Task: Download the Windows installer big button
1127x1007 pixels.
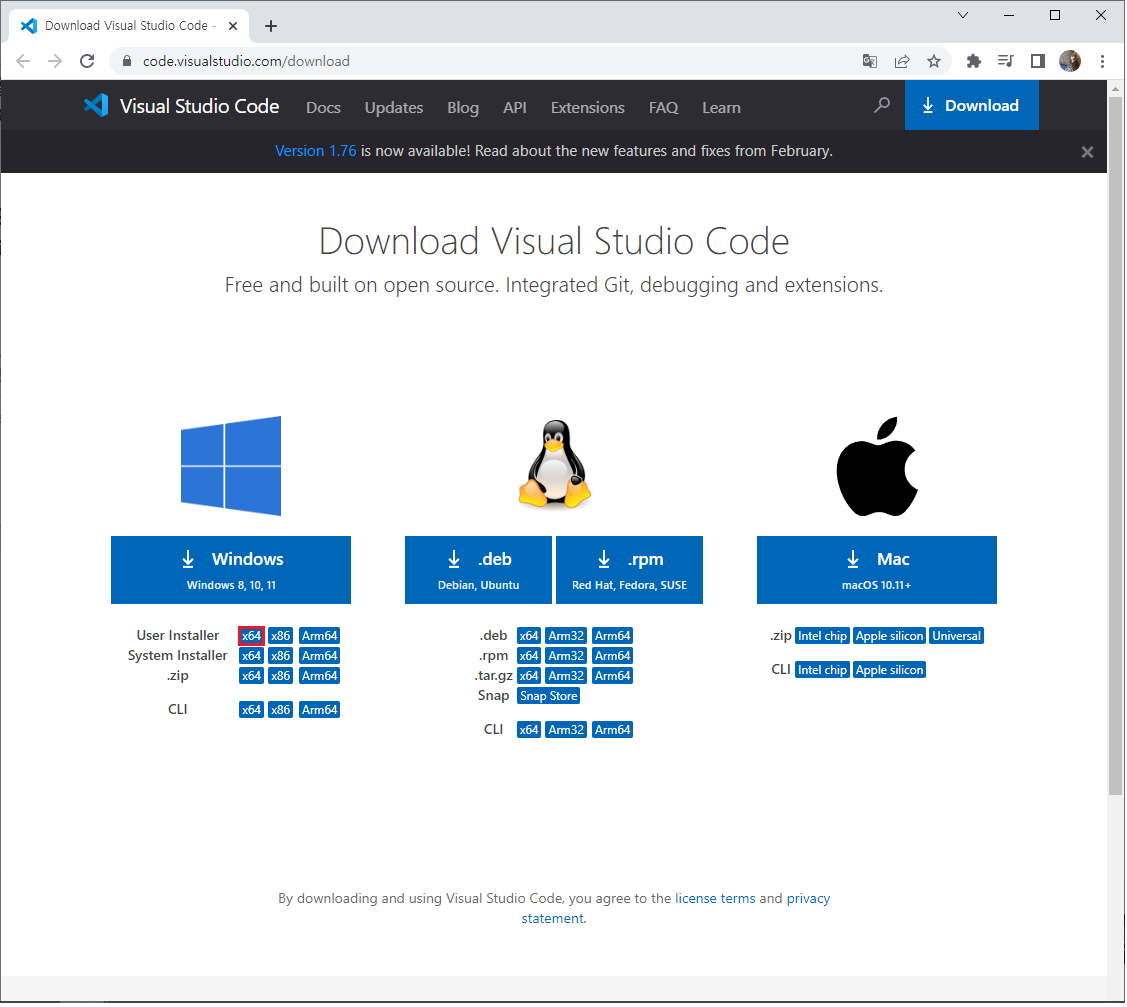Action: click(x=231, y=570)
